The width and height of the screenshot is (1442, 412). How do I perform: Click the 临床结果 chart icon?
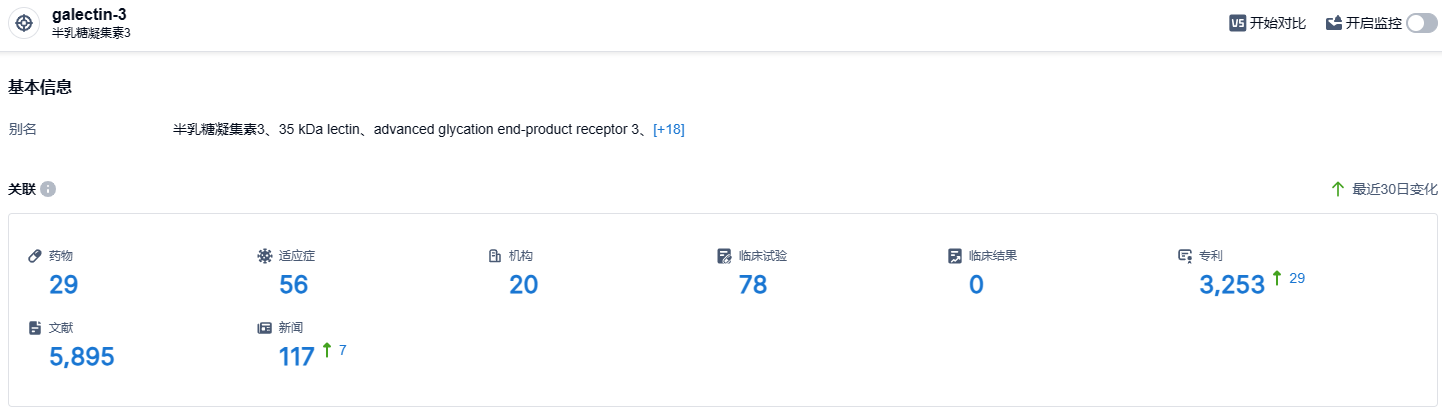coord(955,256)
